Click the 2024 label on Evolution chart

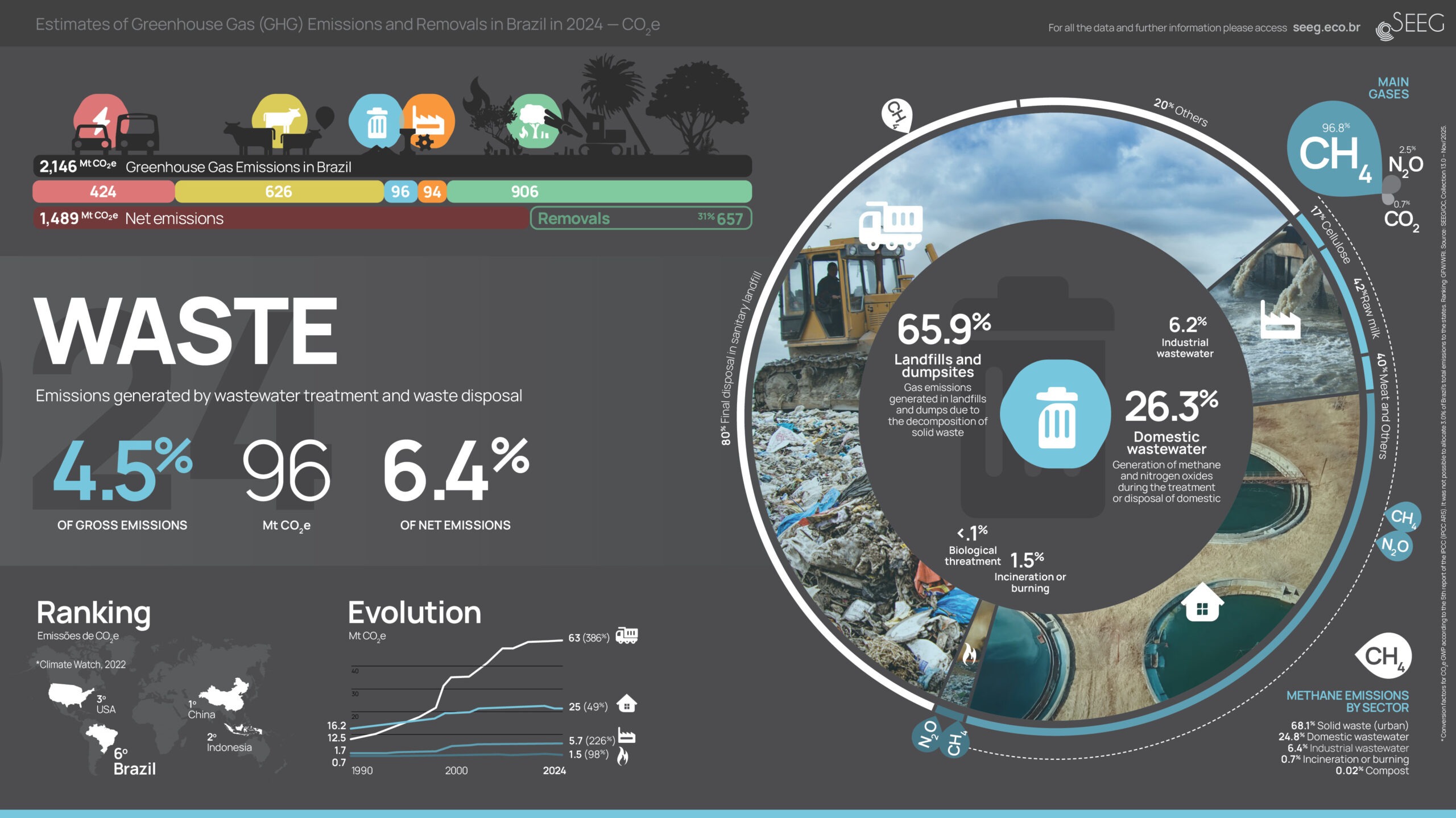tap(554, 770)
